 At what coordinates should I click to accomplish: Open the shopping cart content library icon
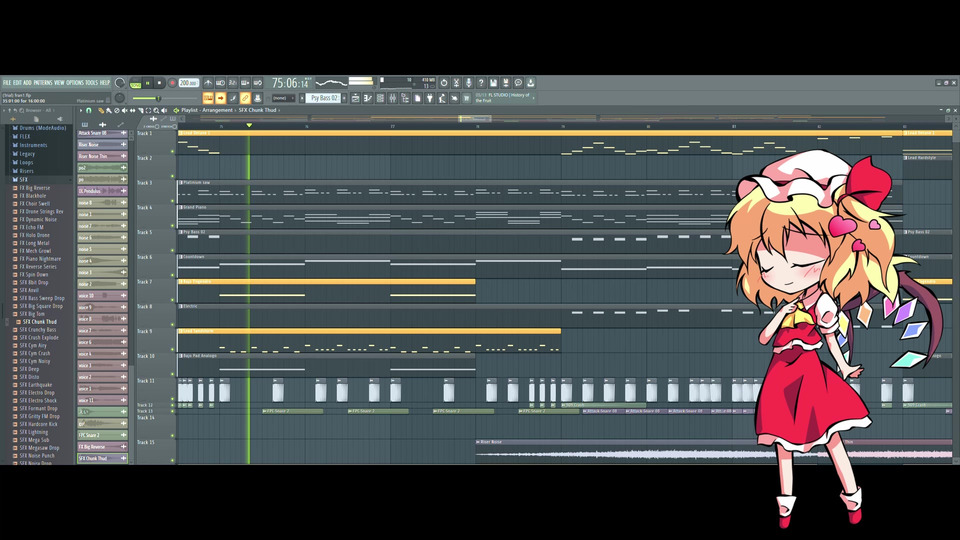point(467,98)
